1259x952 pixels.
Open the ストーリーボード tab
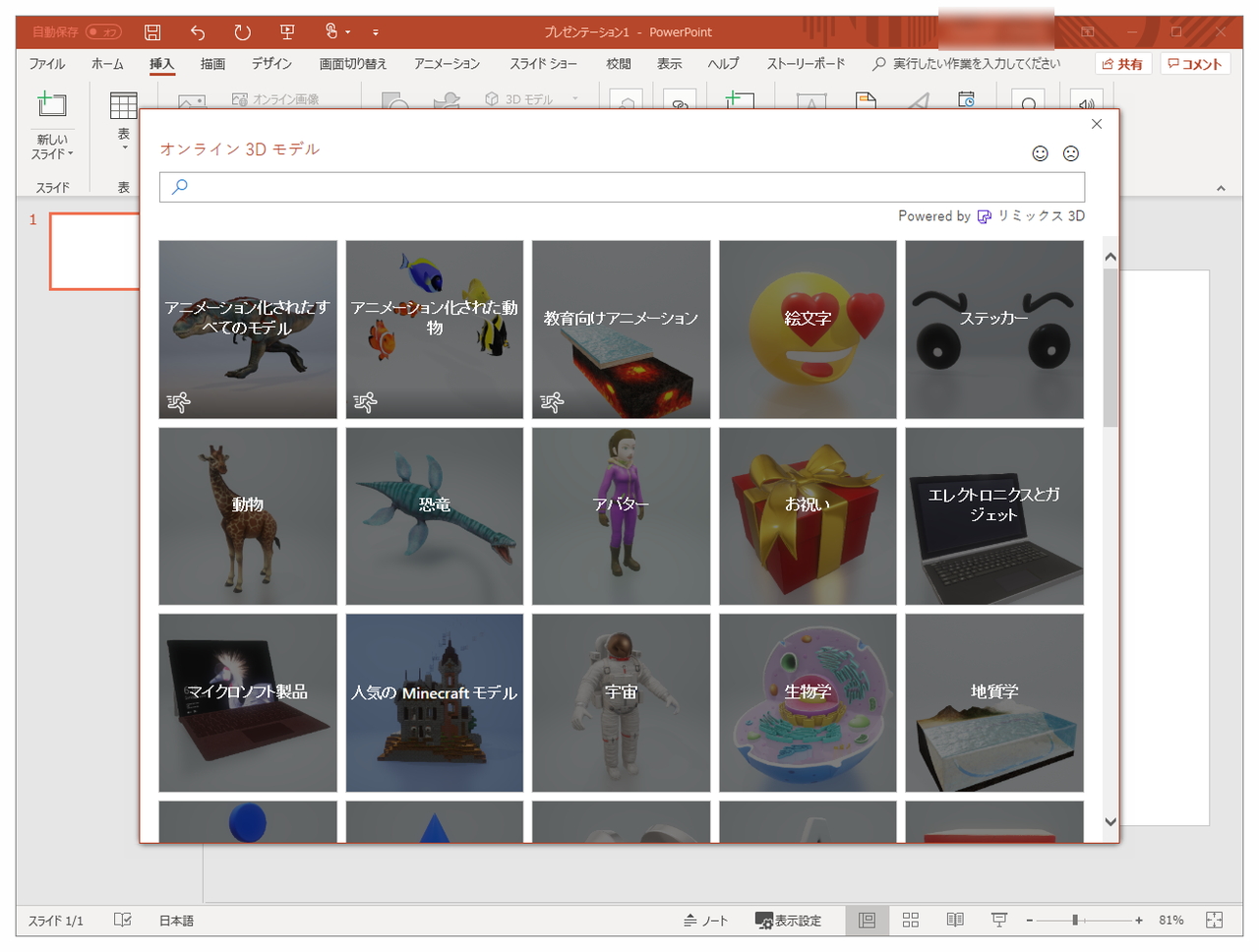coord(806,64)
